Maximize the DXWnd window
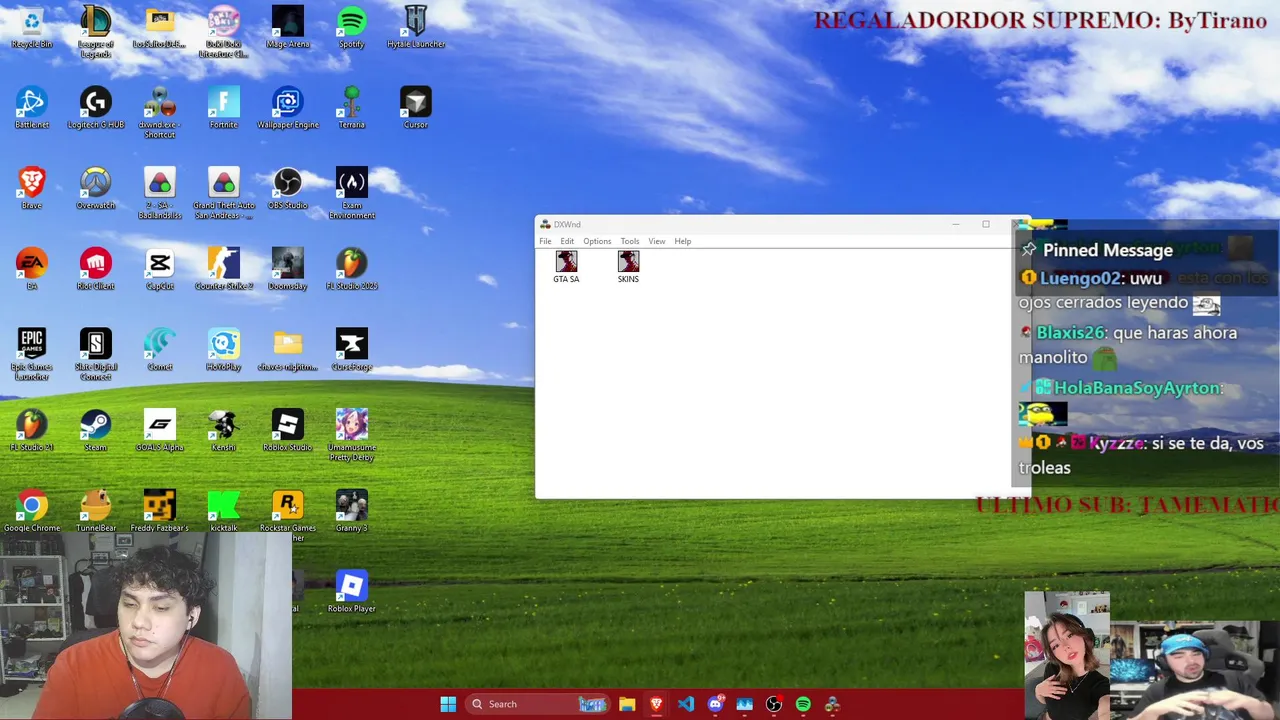 [x=985, y=224]
